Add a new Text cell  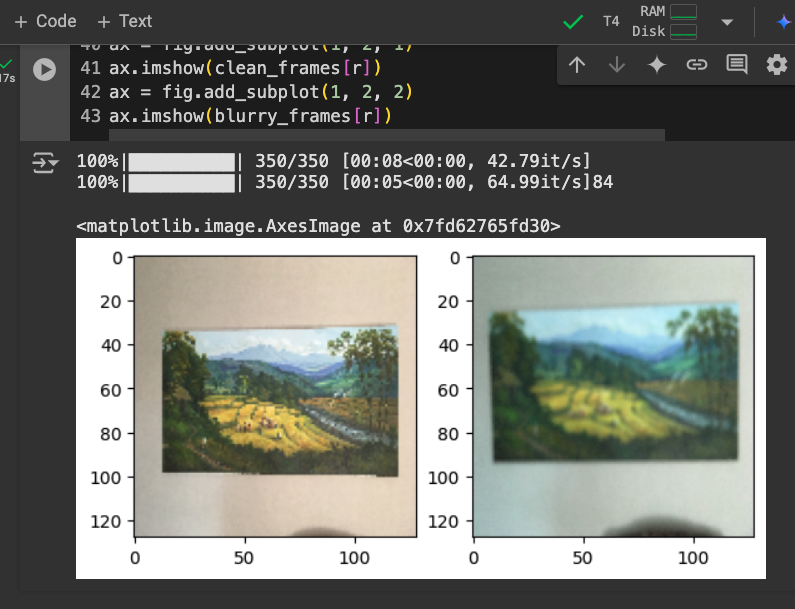pyautogui.click(x=125, y=21)
